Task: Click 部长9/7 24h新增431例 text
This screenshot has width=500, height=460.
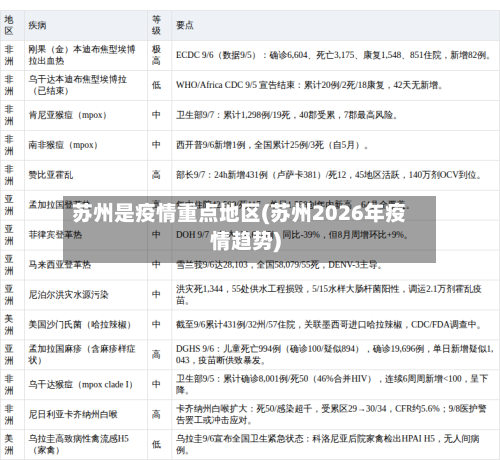Action: point(329,175)
